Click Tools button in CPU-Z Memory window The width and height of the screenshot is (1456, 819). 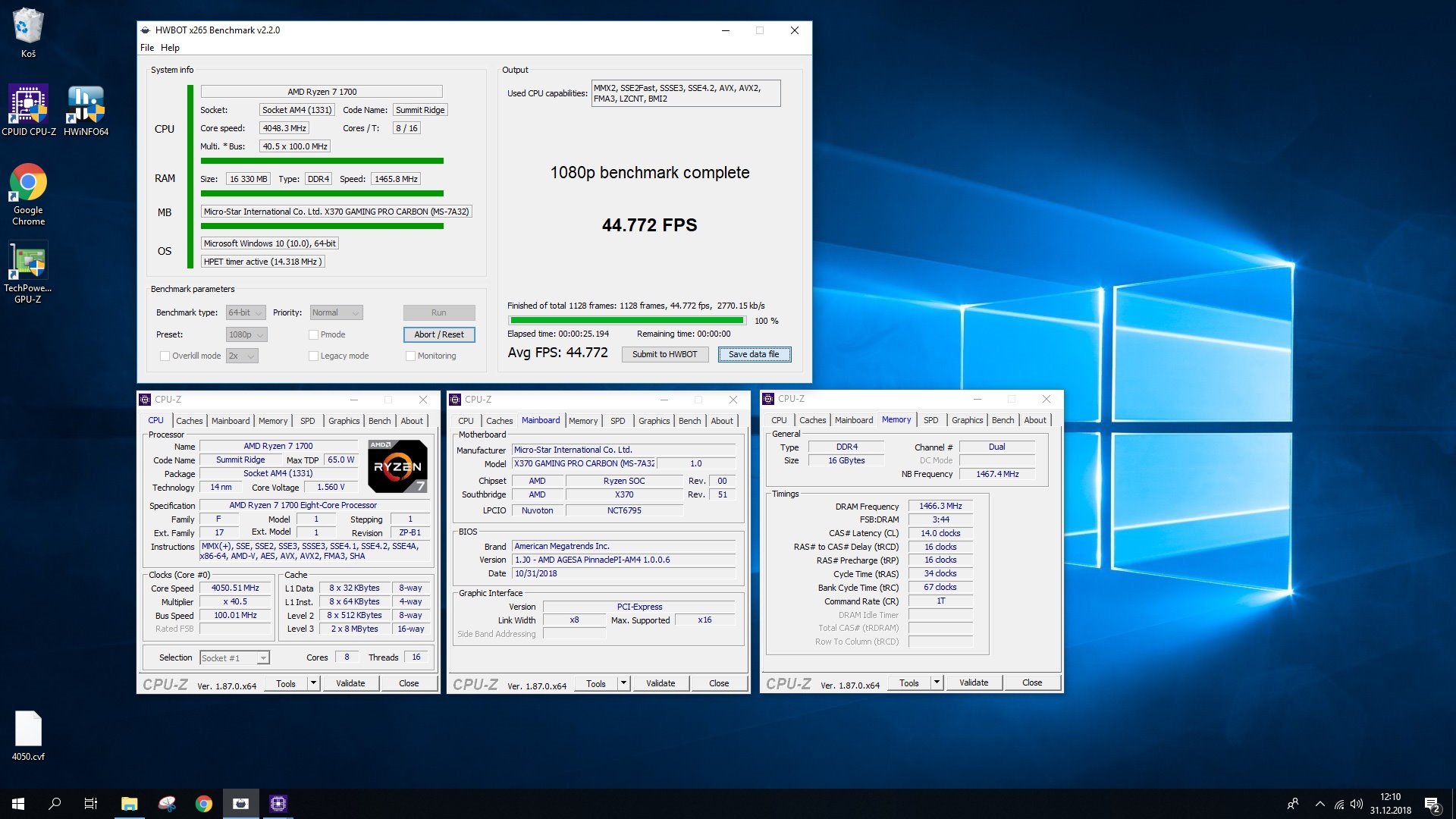click(909, 682)
